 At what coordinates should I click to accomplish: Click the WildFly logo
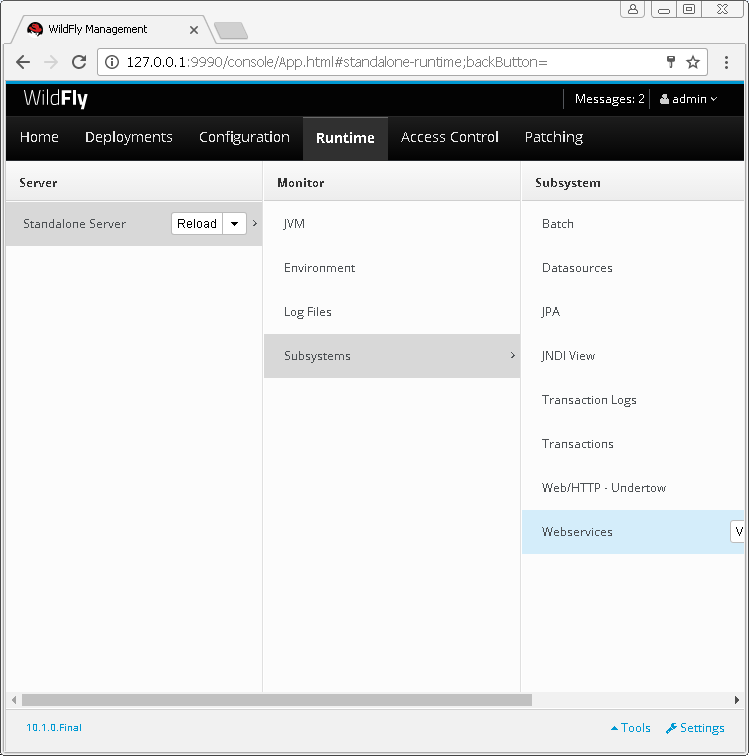pos(55,98)
